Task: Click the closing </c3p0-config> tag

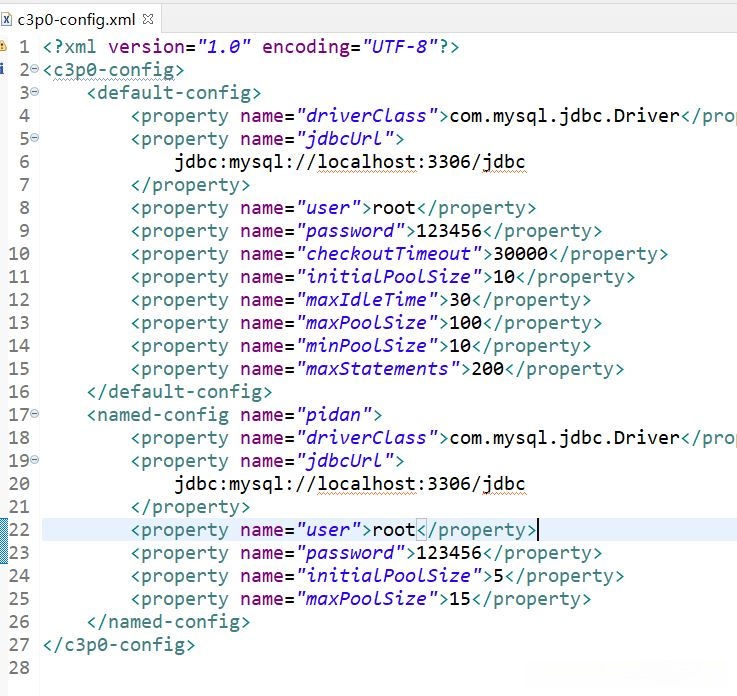Action: point(119,645)
